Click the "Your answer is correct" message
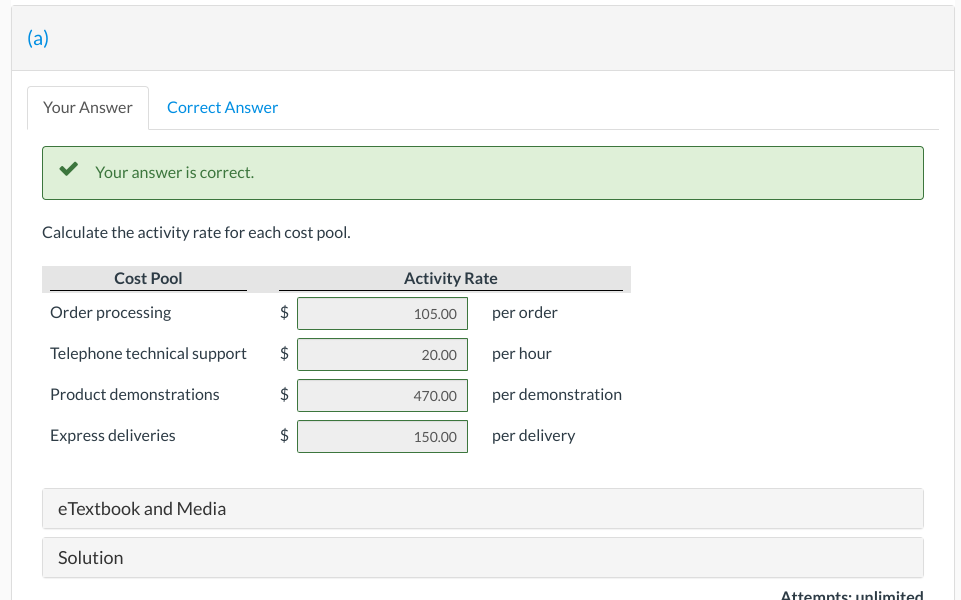Viewport: 961px width, 600px height. coord(174,172)
